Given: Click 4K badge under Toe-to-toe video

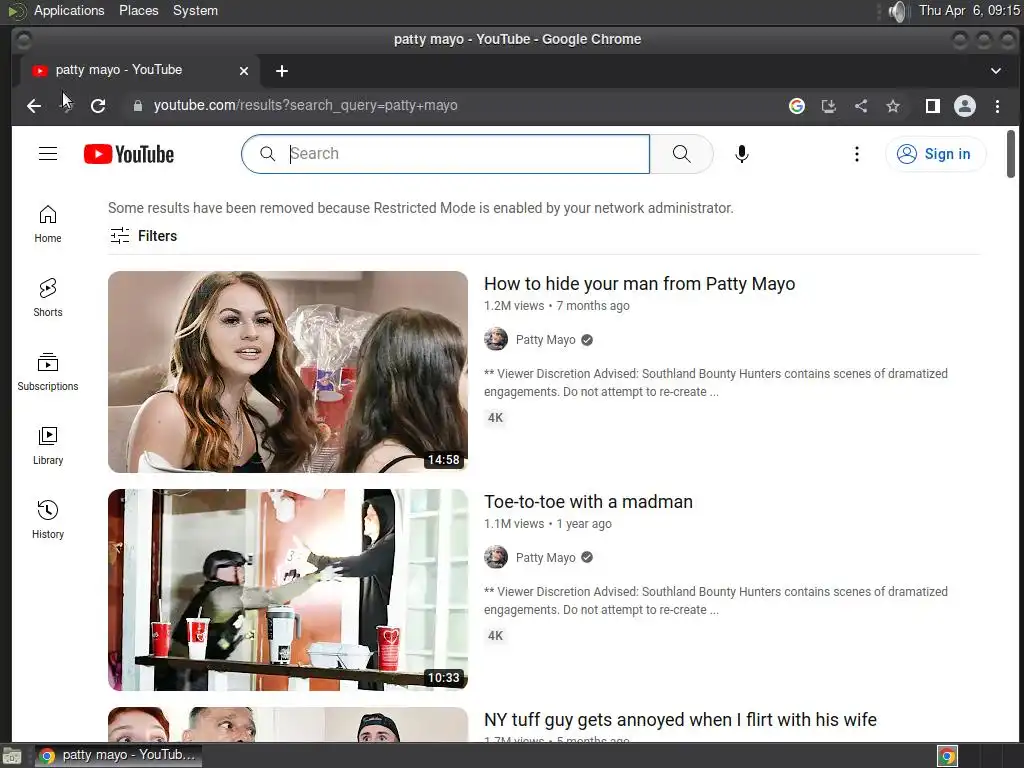Looking at the screenshot, I should coord(496,636).
